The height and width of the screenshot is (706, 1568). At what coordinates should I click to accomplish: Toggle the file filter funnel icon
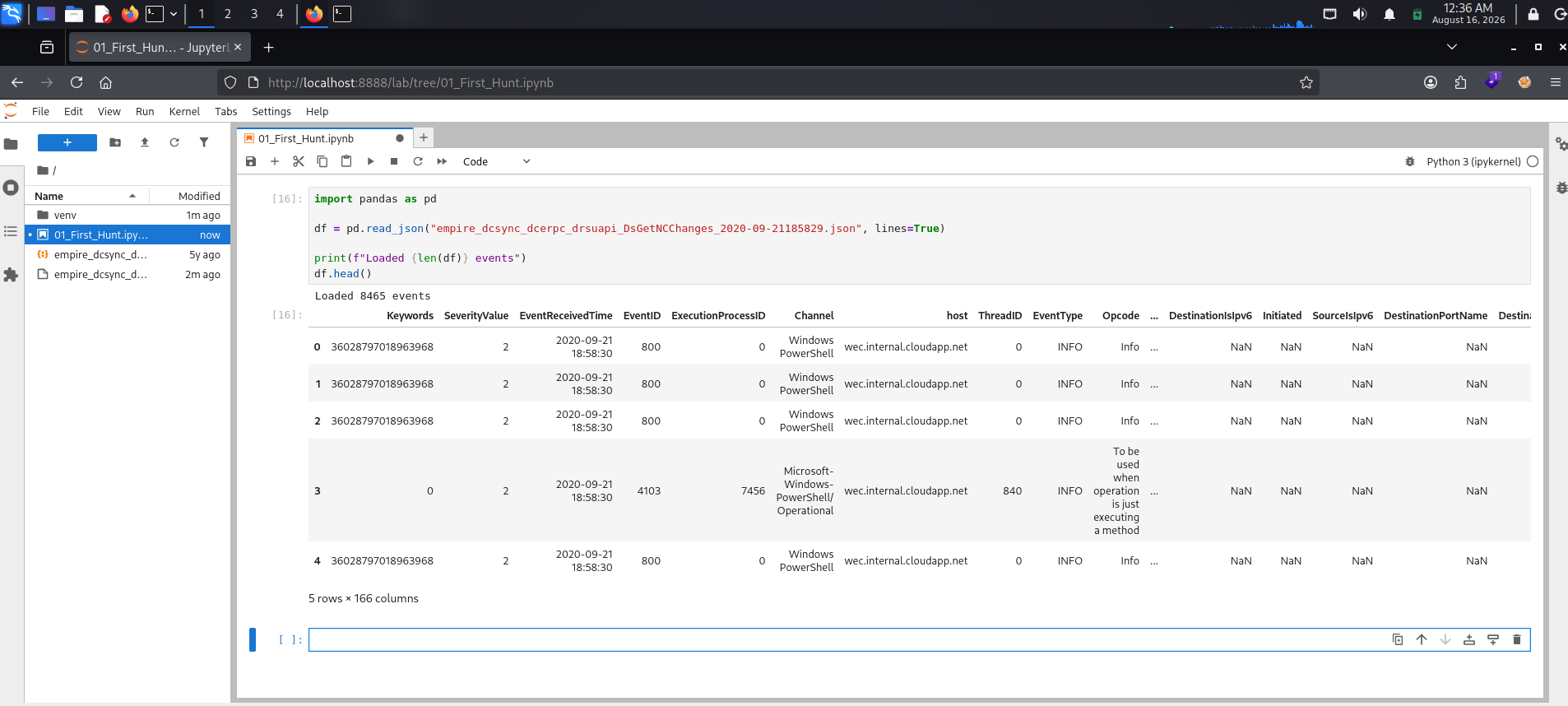point(204,142)
